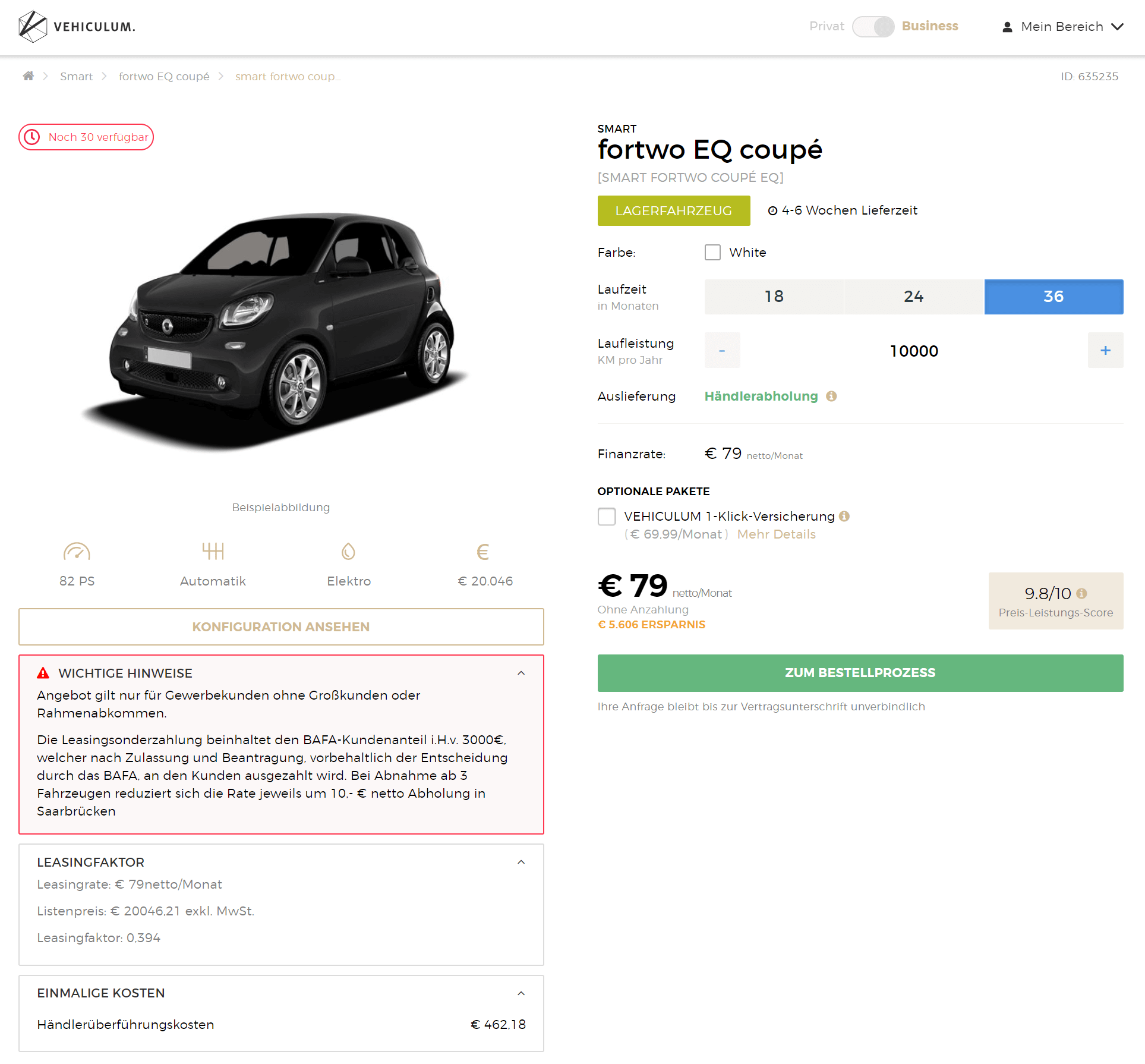Select 24 months Laufzeit
Viewport: 1145px width, 1064px height.
(x=914, y=297)
